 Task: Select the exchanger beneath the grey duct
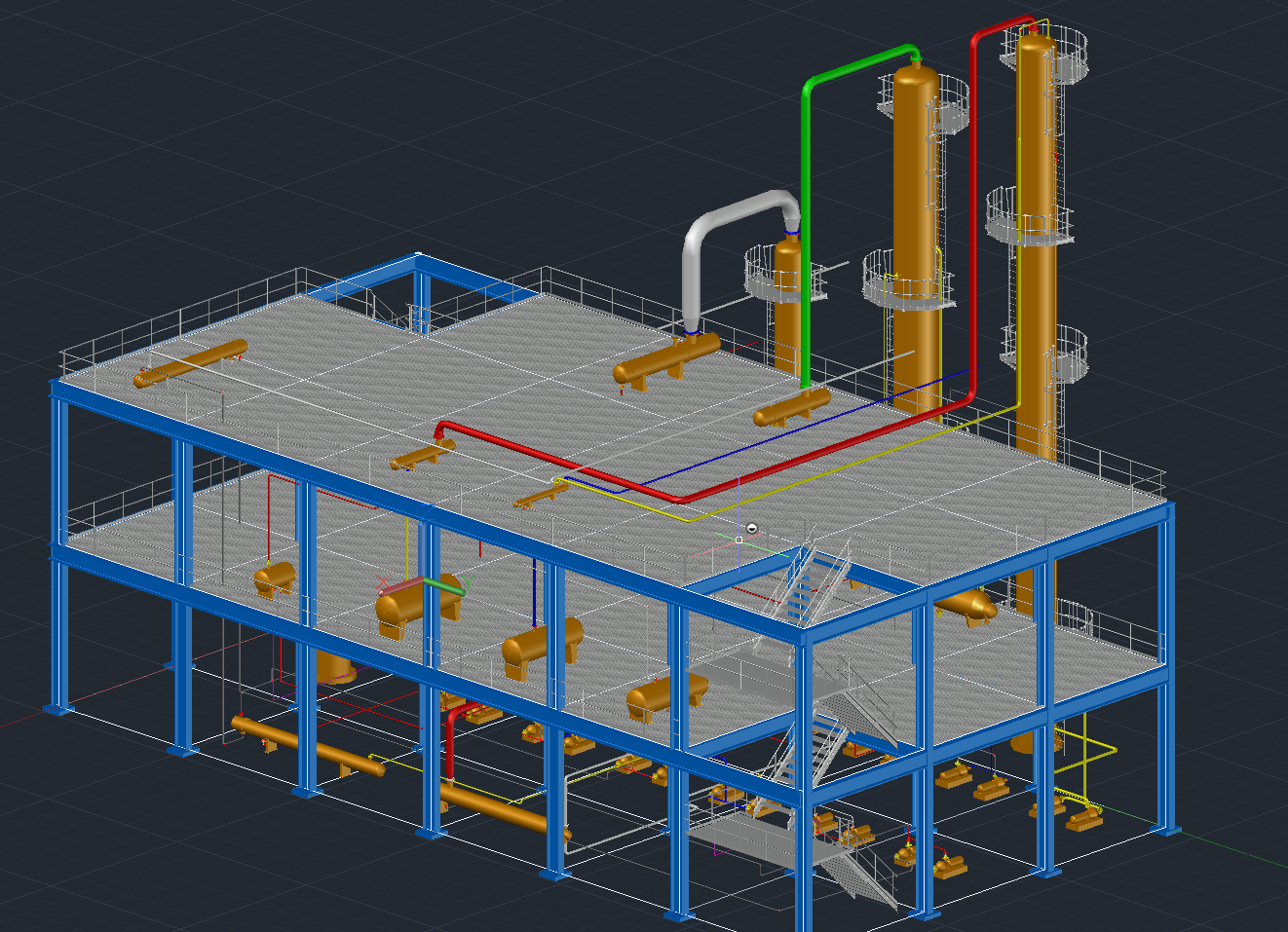[x=666, y=360]
